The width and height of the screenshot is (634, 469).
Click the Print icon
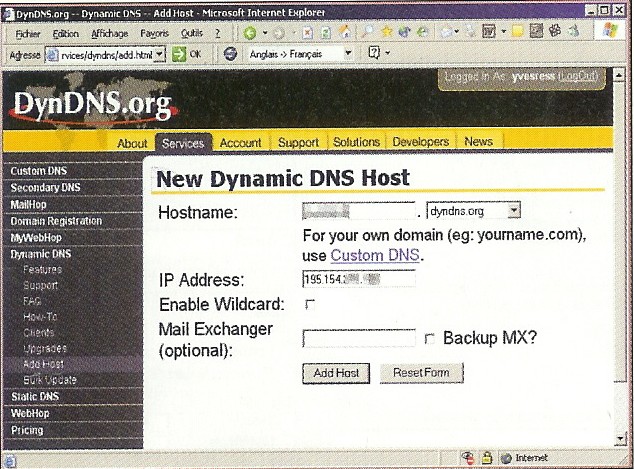[470, 32]
